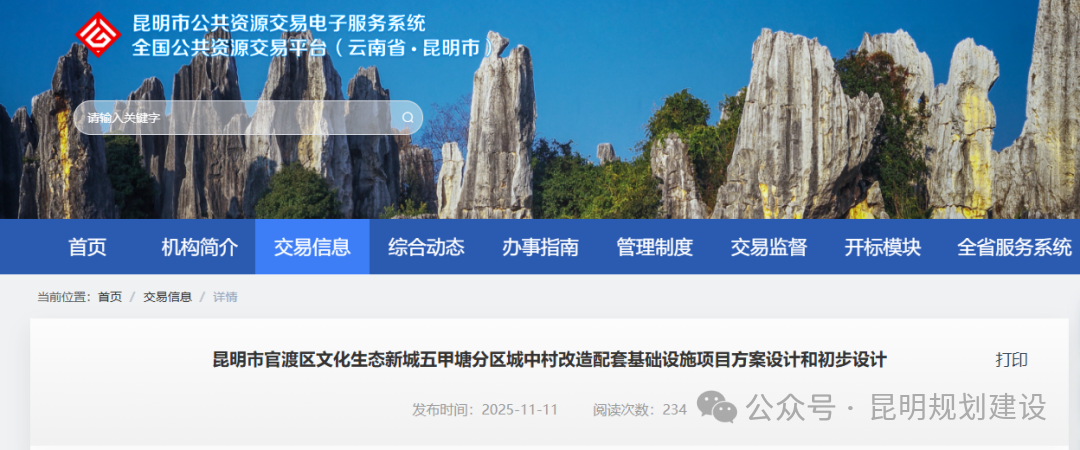Open the 开标模块 tab
Image resolution: width=1080 pixels, height=450 pixels.
click(882, 247)
